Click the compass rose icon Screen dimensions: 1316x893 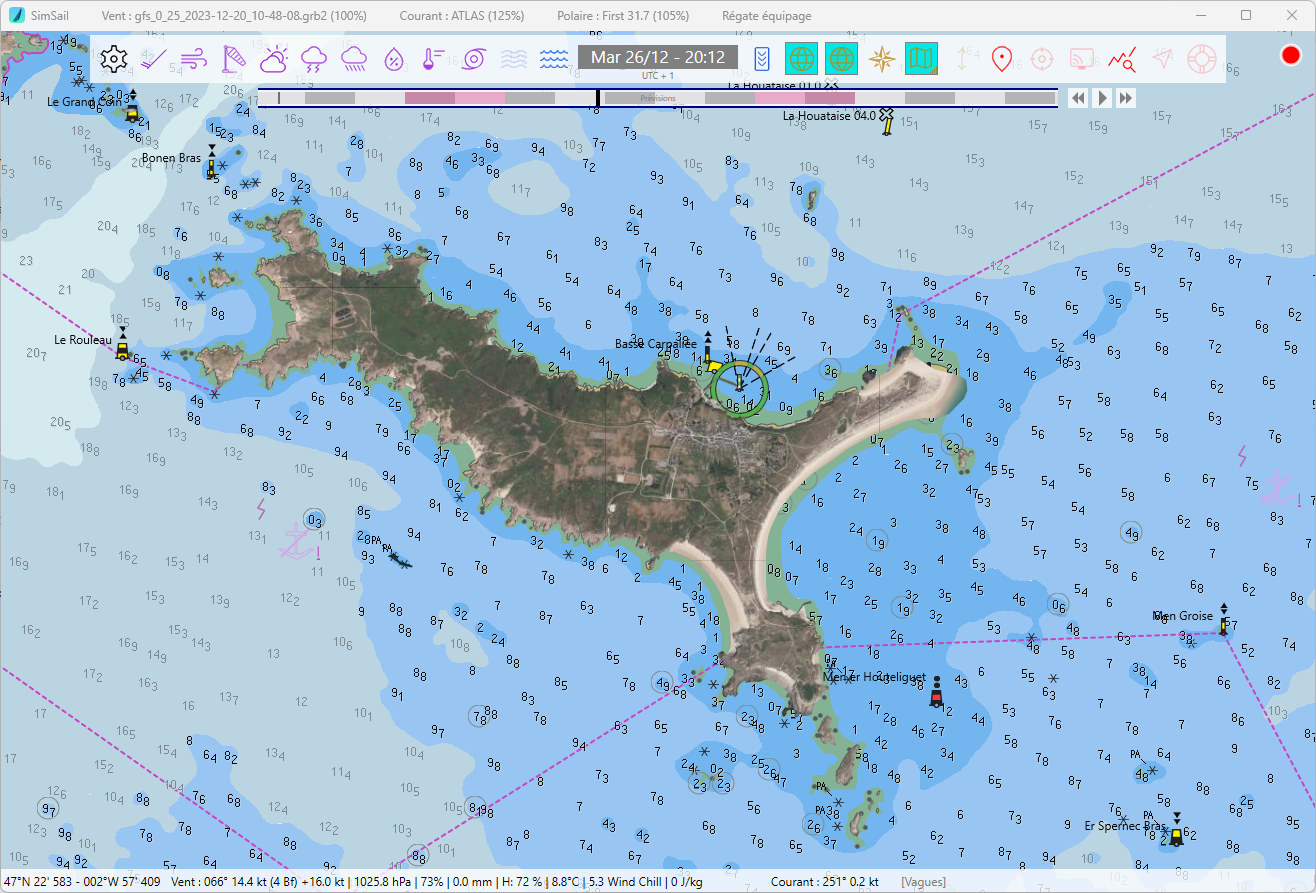(x=882, y=59)
